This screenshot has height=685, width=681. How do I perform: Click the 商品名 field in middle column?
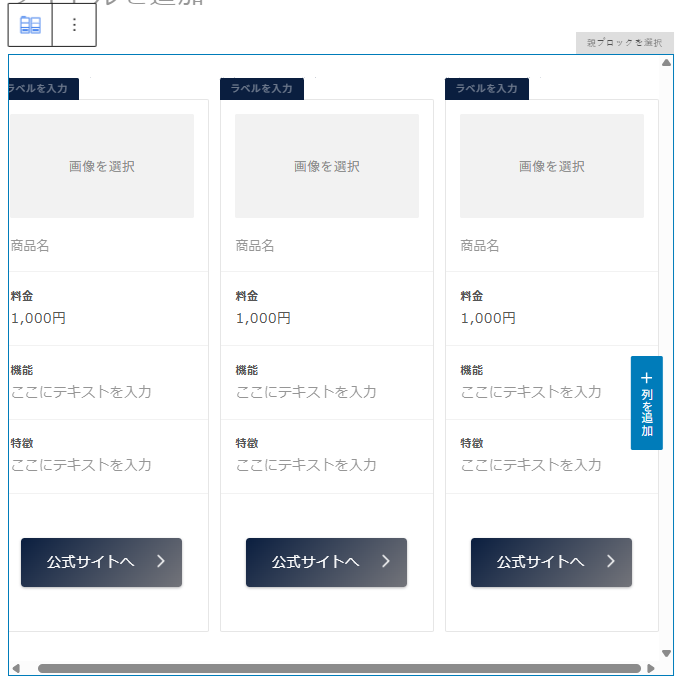[x=255, y=245]
